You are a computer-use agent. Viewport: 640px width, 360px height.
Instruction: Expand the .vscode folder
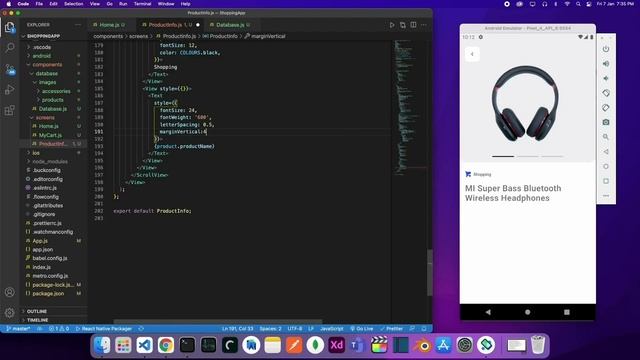[42, 47]
